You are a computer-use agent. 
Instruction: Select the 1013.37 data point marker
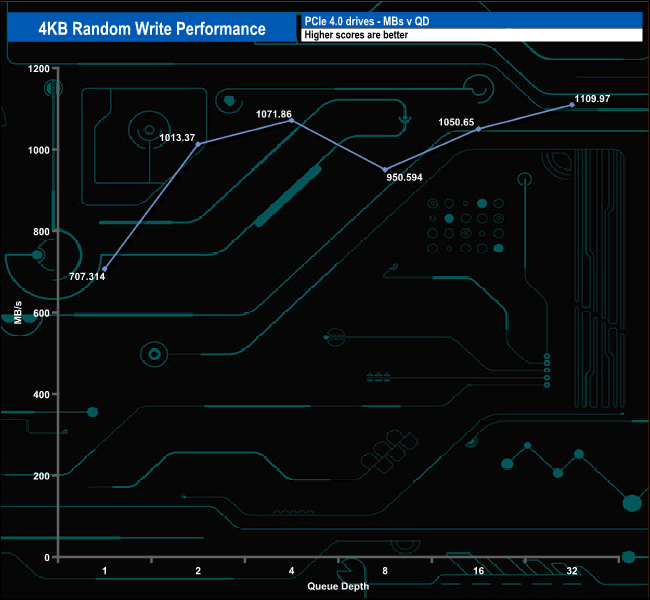pyautogui.click(x=198, y=144)
